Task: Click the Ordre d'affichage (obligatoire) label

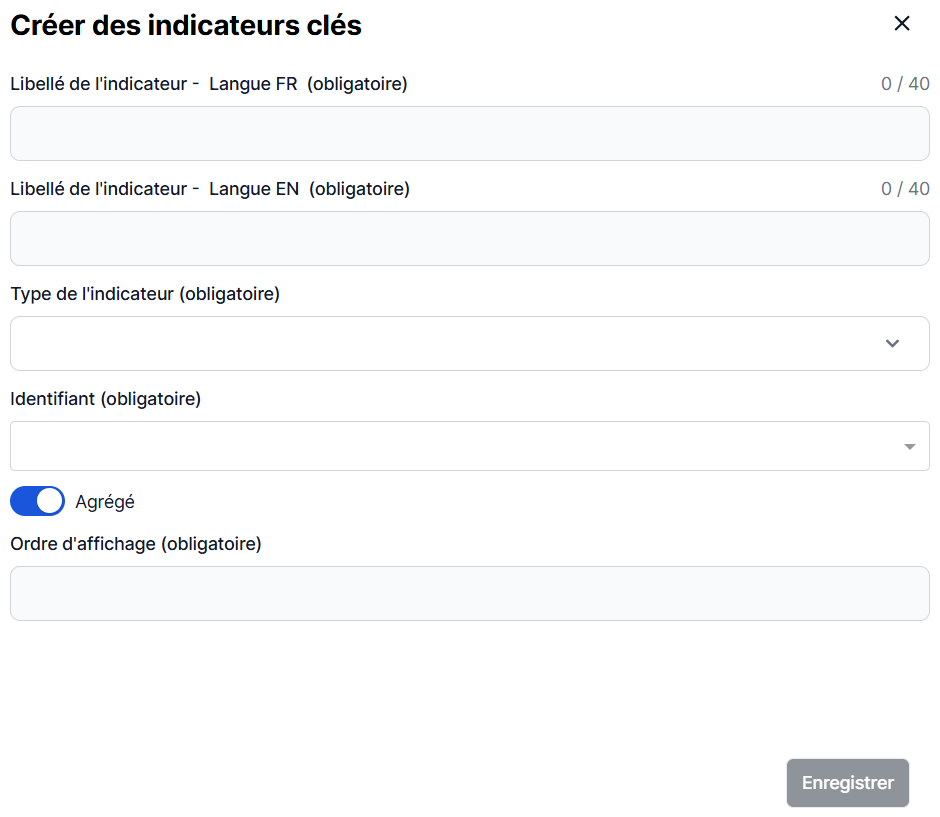Action: [x=135, y=544]
